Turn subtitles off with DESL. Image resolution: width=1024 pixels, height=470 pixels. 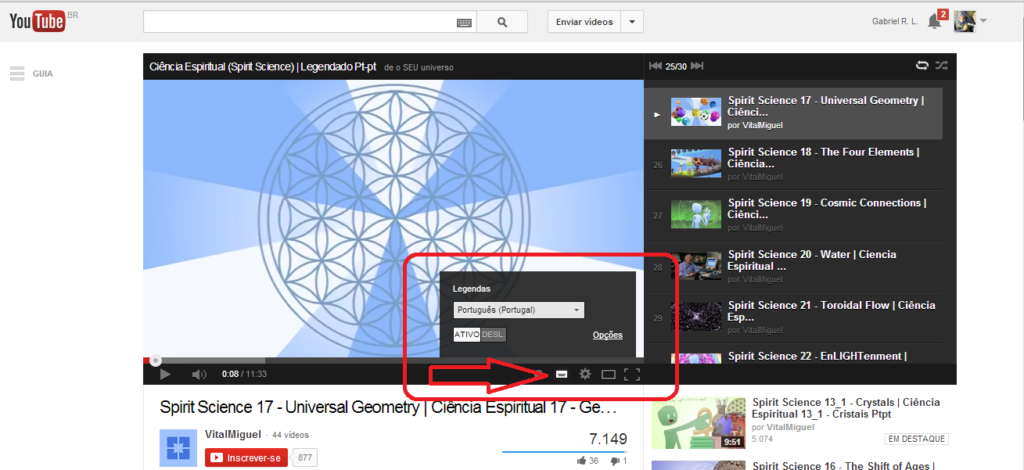493,335
